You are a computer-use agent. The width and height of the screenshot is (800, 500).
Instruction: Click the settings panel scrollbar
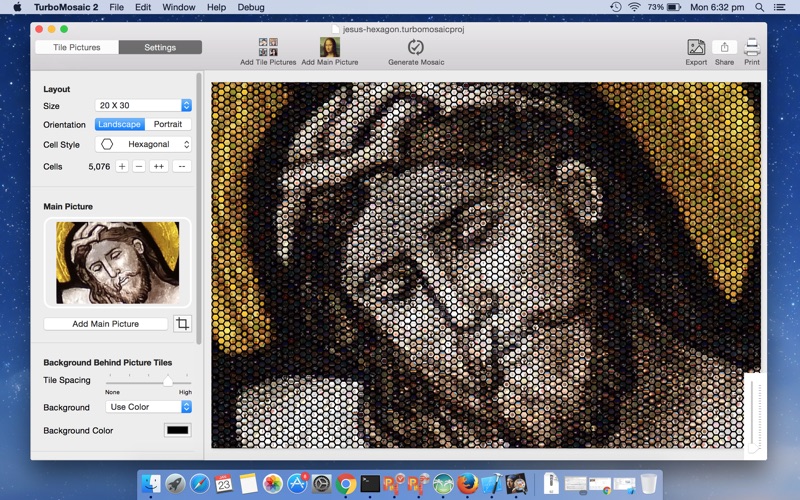point(198,209)
